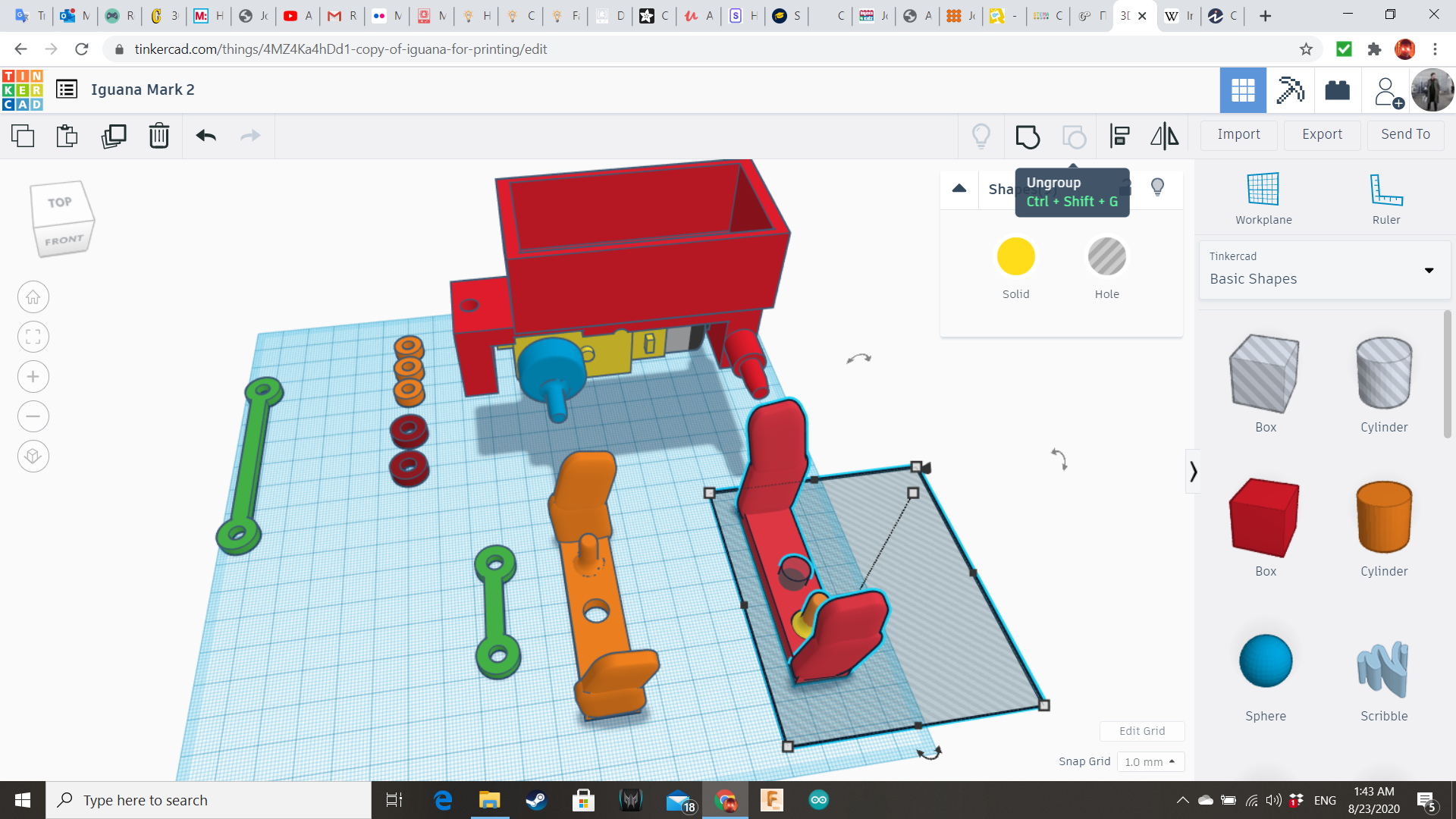Click Home view button
1456x819 pixels.
33,297
